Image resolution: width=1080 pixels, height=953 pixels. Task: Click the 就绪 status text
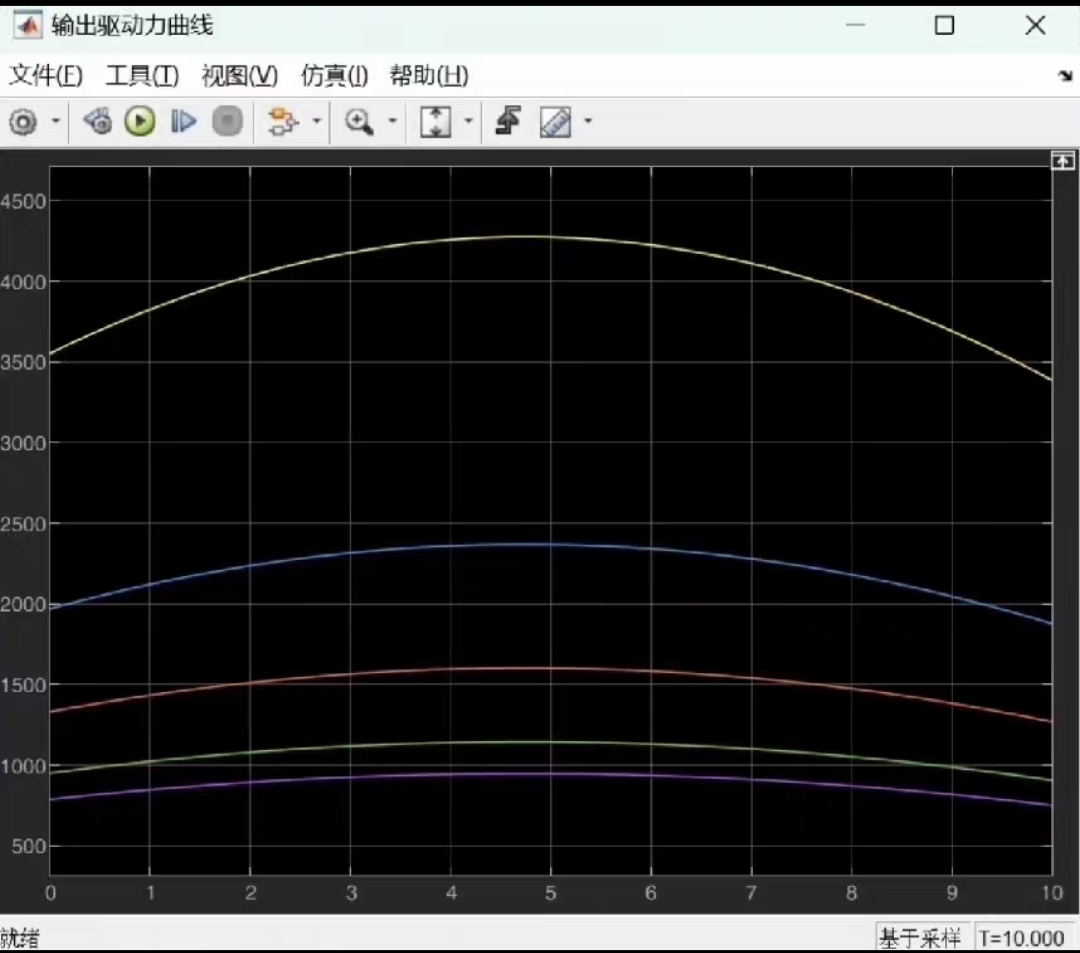pos(20,938)
